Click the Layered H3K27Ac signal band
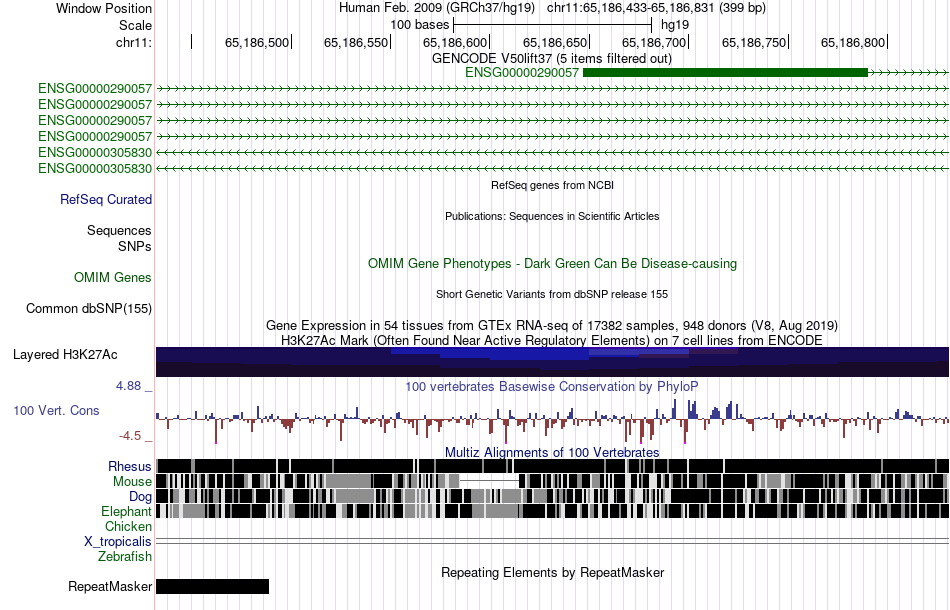Screen dimensions: 950x610 (552, 362)
